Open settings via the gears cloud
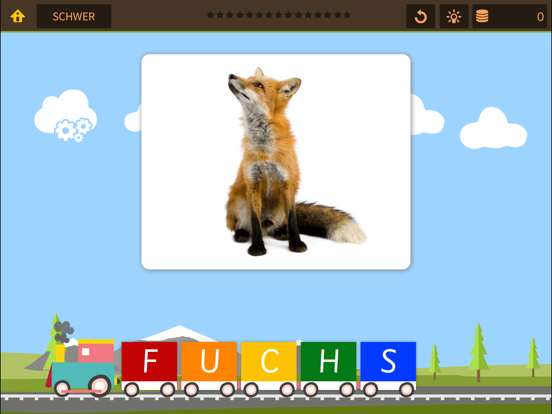 [x=66, y=115]
